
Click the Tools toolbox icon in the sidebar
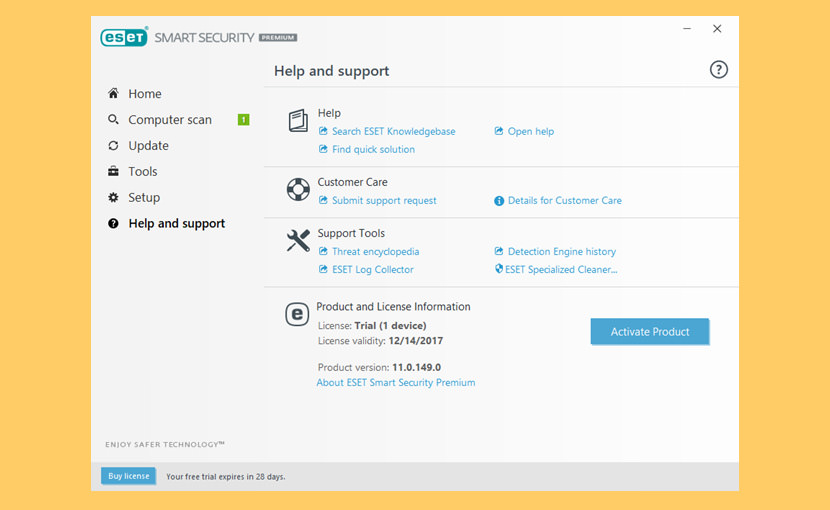click(113, 172)
